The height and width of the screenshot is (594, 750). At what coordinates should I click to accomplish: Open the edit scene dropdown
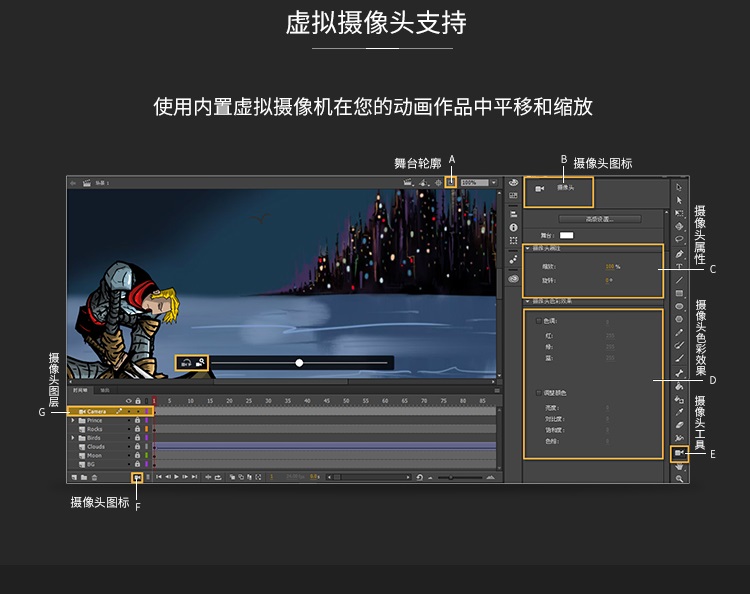pyautogui.click(x=408, y=182)
